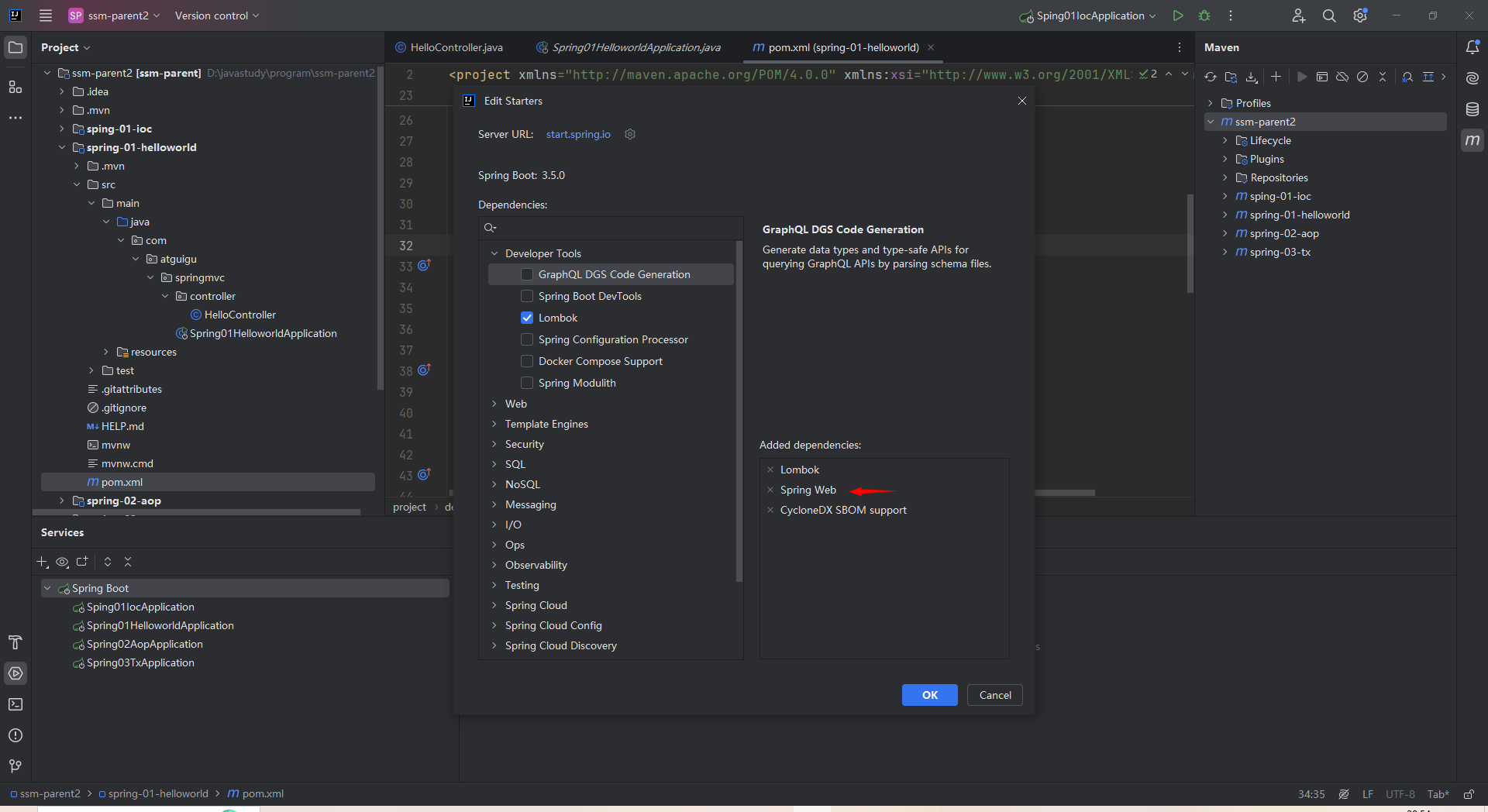Expand the Spring Cloud Config category
The width and height of the screenshot is (1488, 812).
click(494, 625)
